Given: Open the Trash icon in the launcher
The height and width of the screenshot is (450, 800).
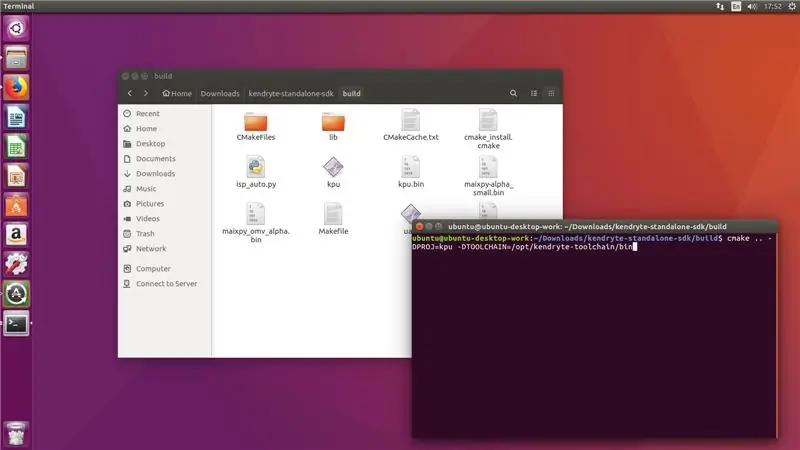Looking at the screenshot, I should (x=16, y=433).
